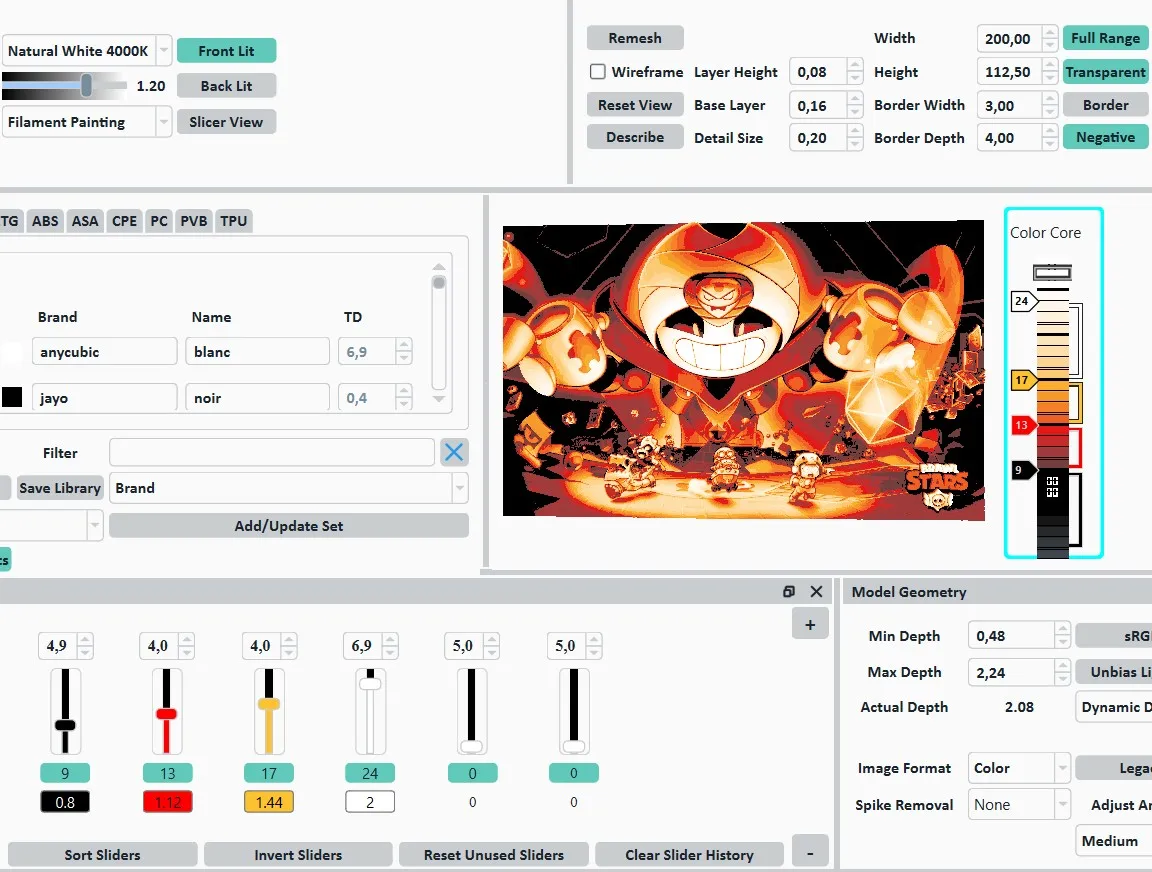The width and height of the screenshot is (1152, 872).
Task: Click the Slicer View button
Action: [x=226, y=122]
